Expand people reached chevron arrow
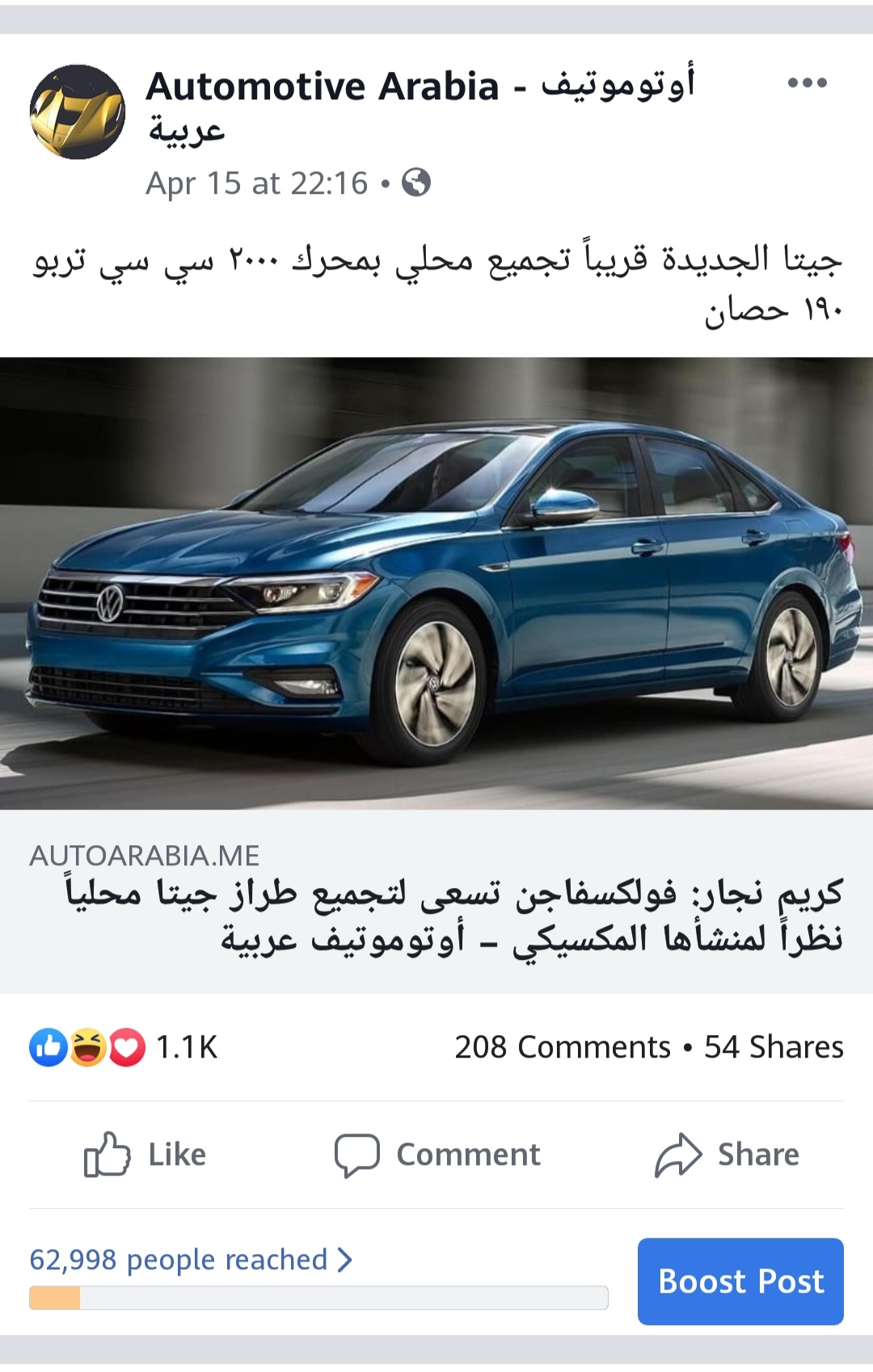 coord(345,1260)
